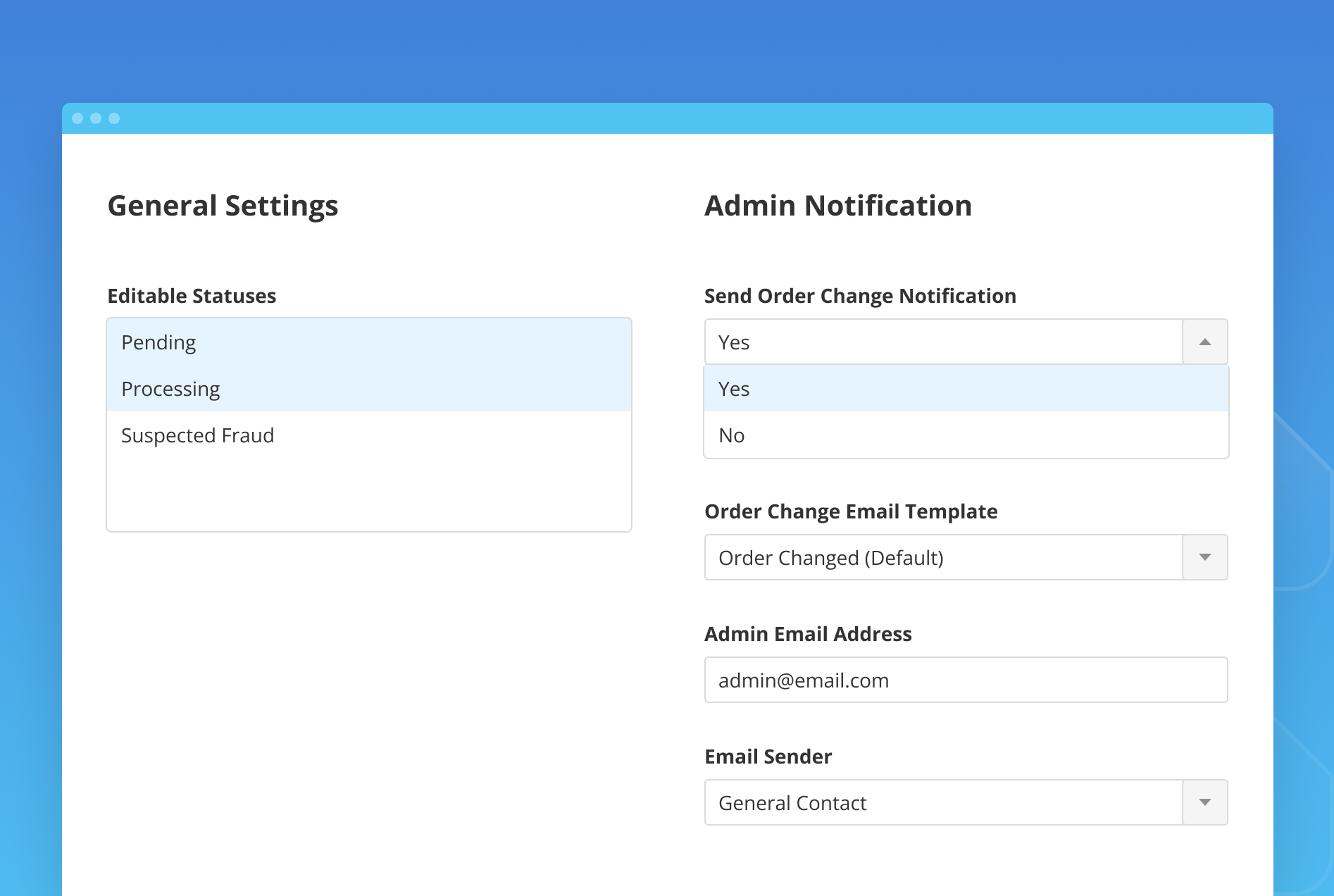Click admin@email.com in the email field
Viewport: 1334px width, 896px height.
[803, 680]
